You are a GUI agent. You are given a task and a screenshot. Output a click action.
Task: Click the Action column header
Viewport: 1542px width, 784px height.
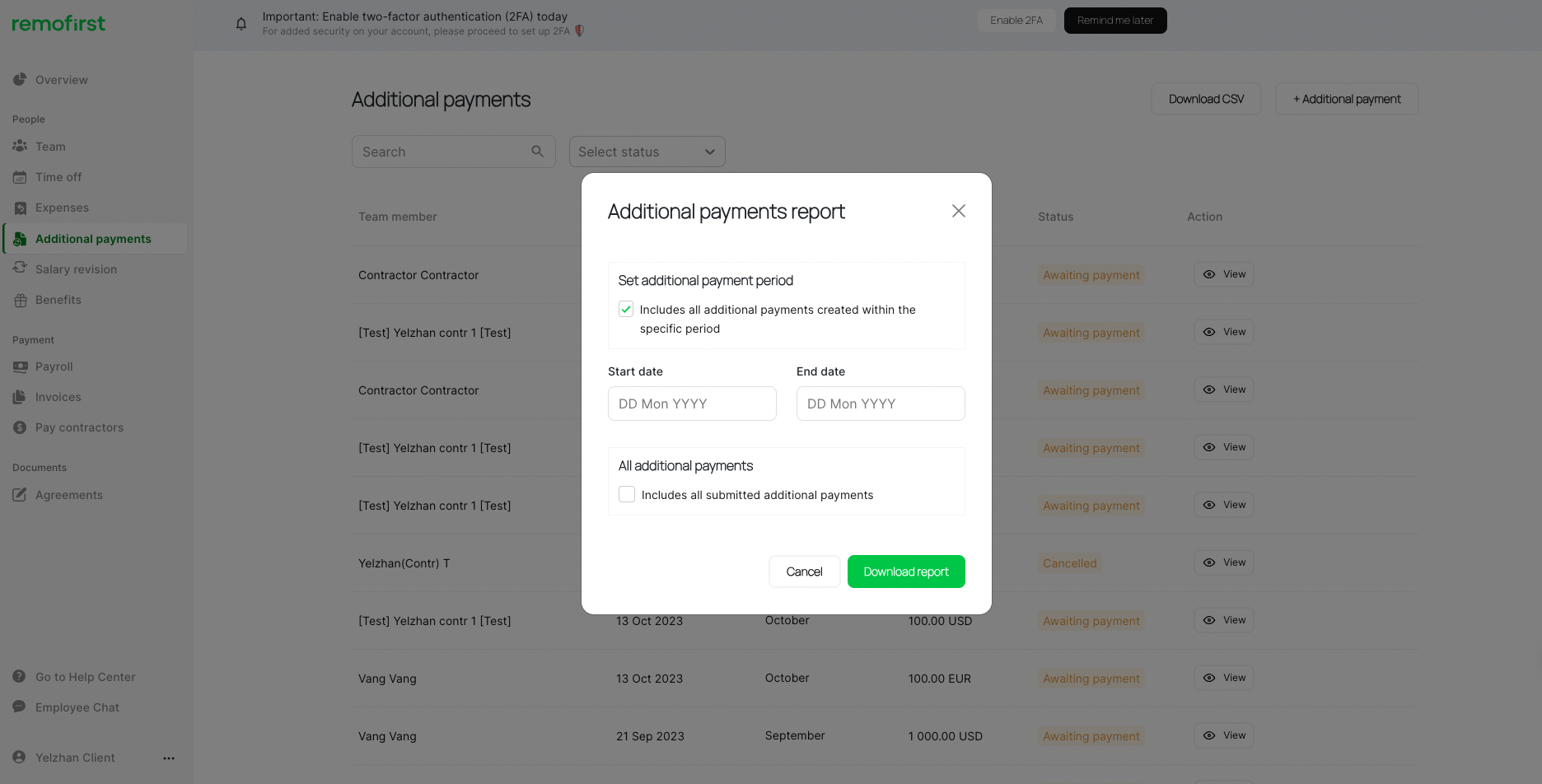pos(1204,217)
